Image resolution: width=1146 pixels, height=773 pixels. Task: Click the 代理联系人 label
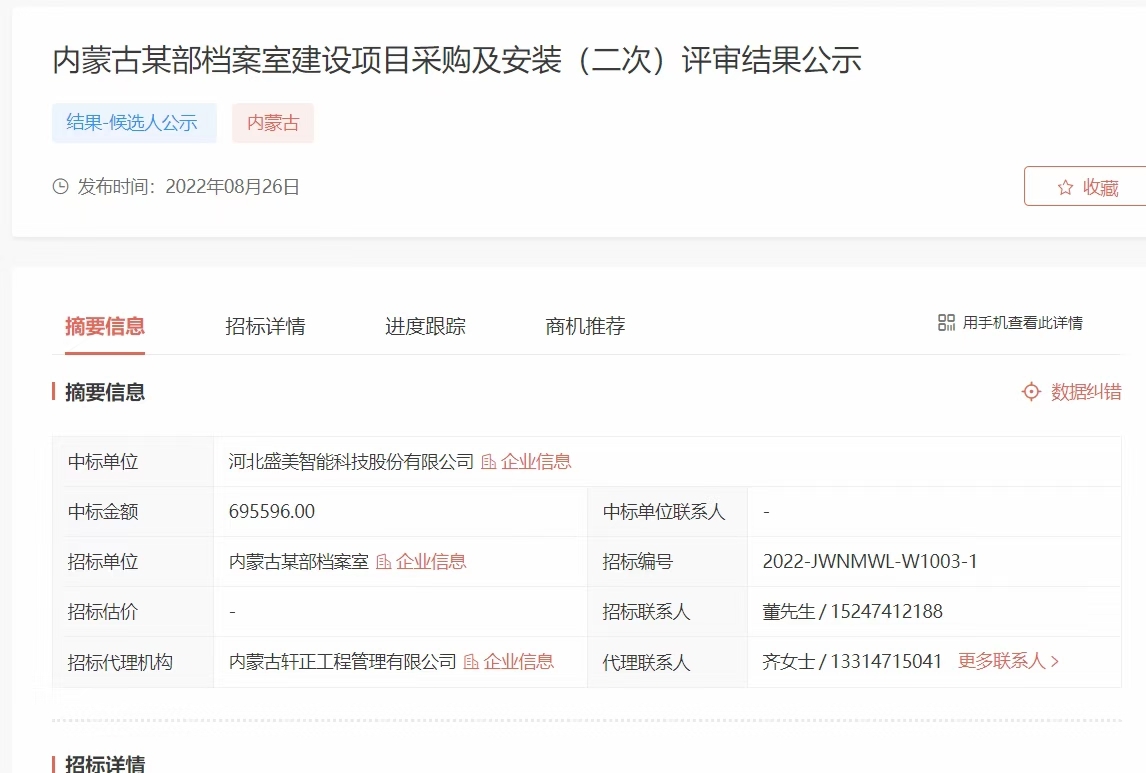pyautogui.click(x=646, y=662)
